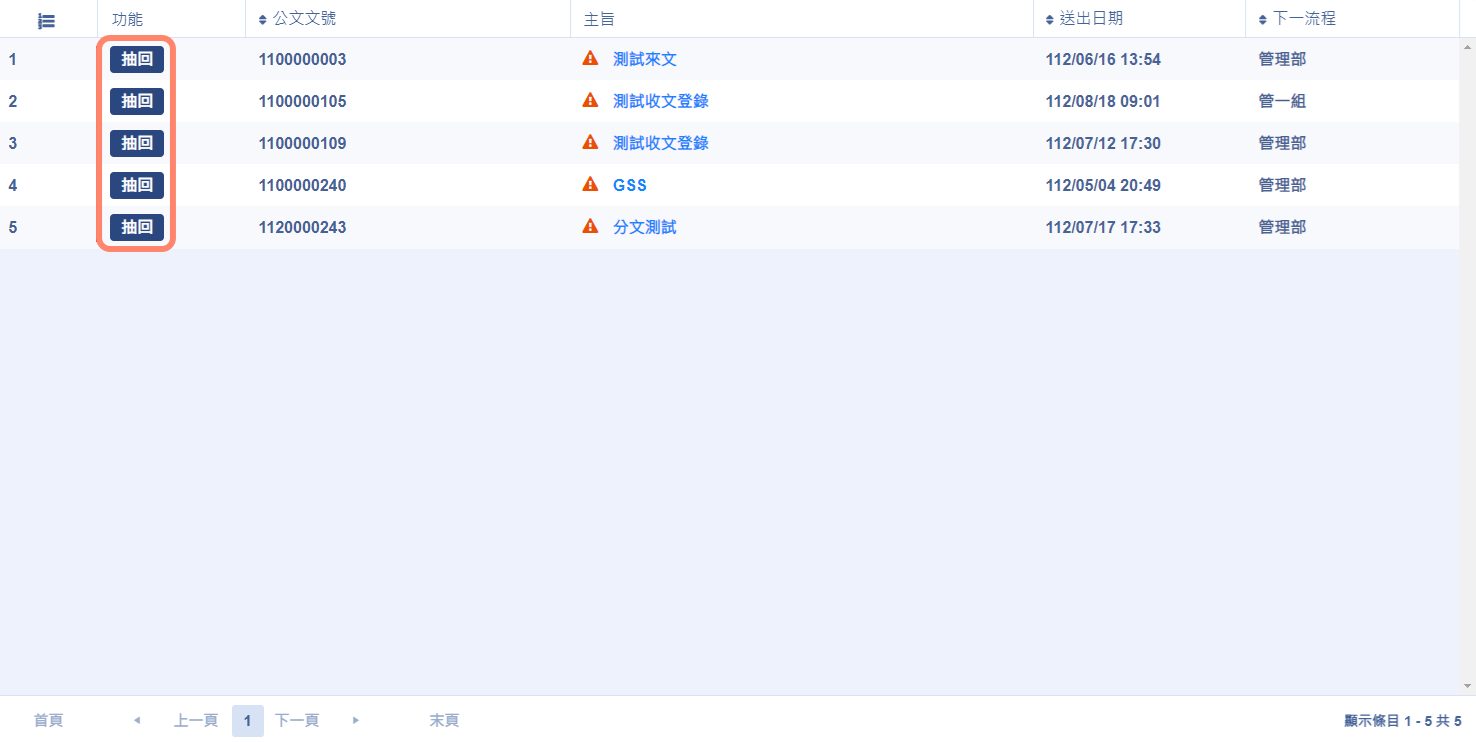1476x742 pixels.
Task: Click warning icon beside 分文測試
Action: point(590,227)
